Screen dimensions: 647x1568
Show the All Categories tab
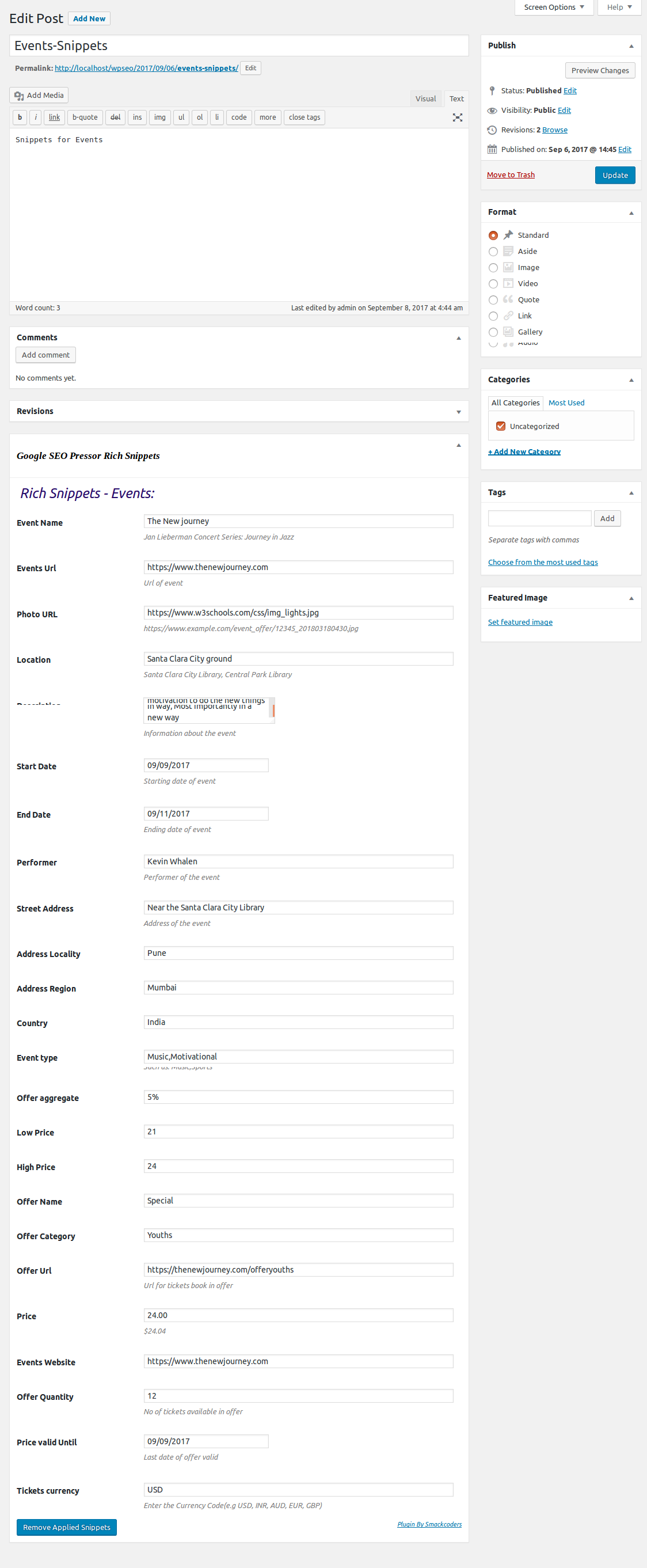[516, 403]
